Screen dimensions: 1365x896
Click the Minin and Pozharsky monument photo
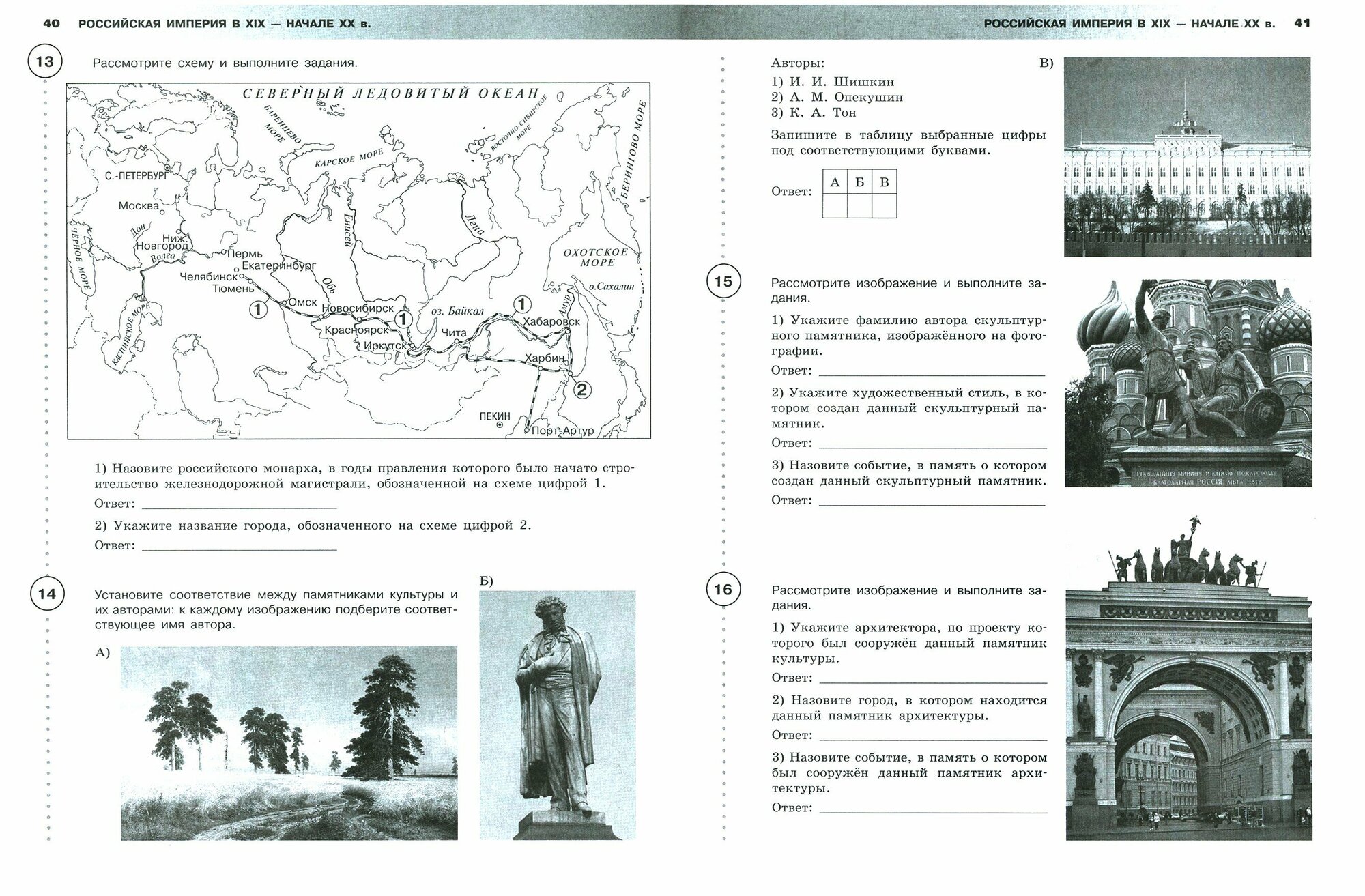click(x=1188, y=383)
